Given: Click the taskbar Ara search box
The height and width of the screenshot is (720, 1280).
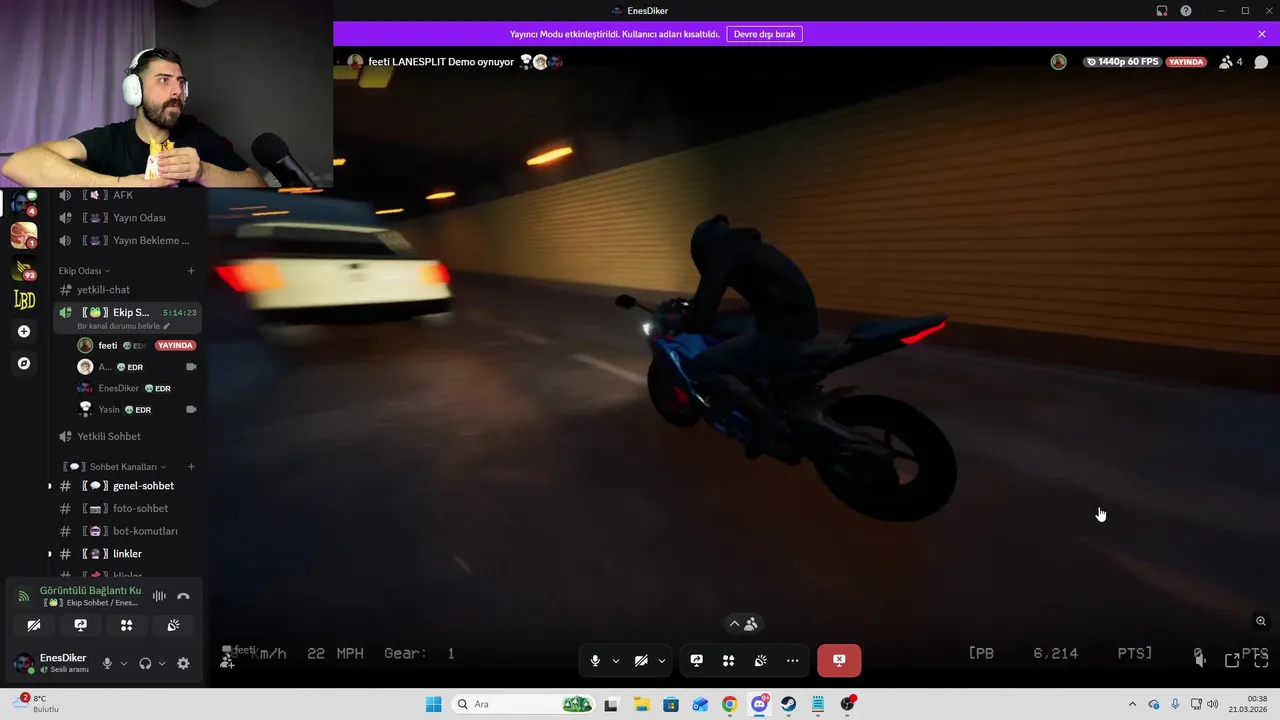Looking at the screenshot, I should (x=524, y=704).
